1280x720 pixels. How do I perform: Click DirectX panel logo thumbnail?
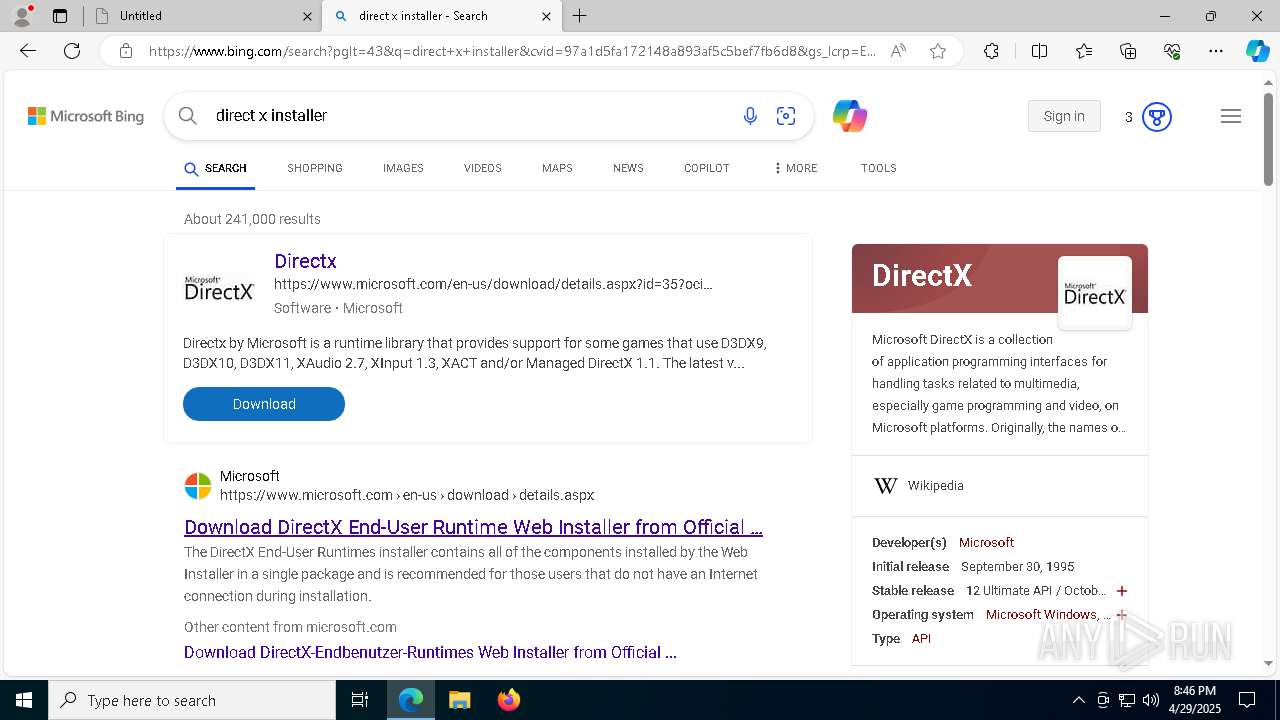[x=1095, y=293]
